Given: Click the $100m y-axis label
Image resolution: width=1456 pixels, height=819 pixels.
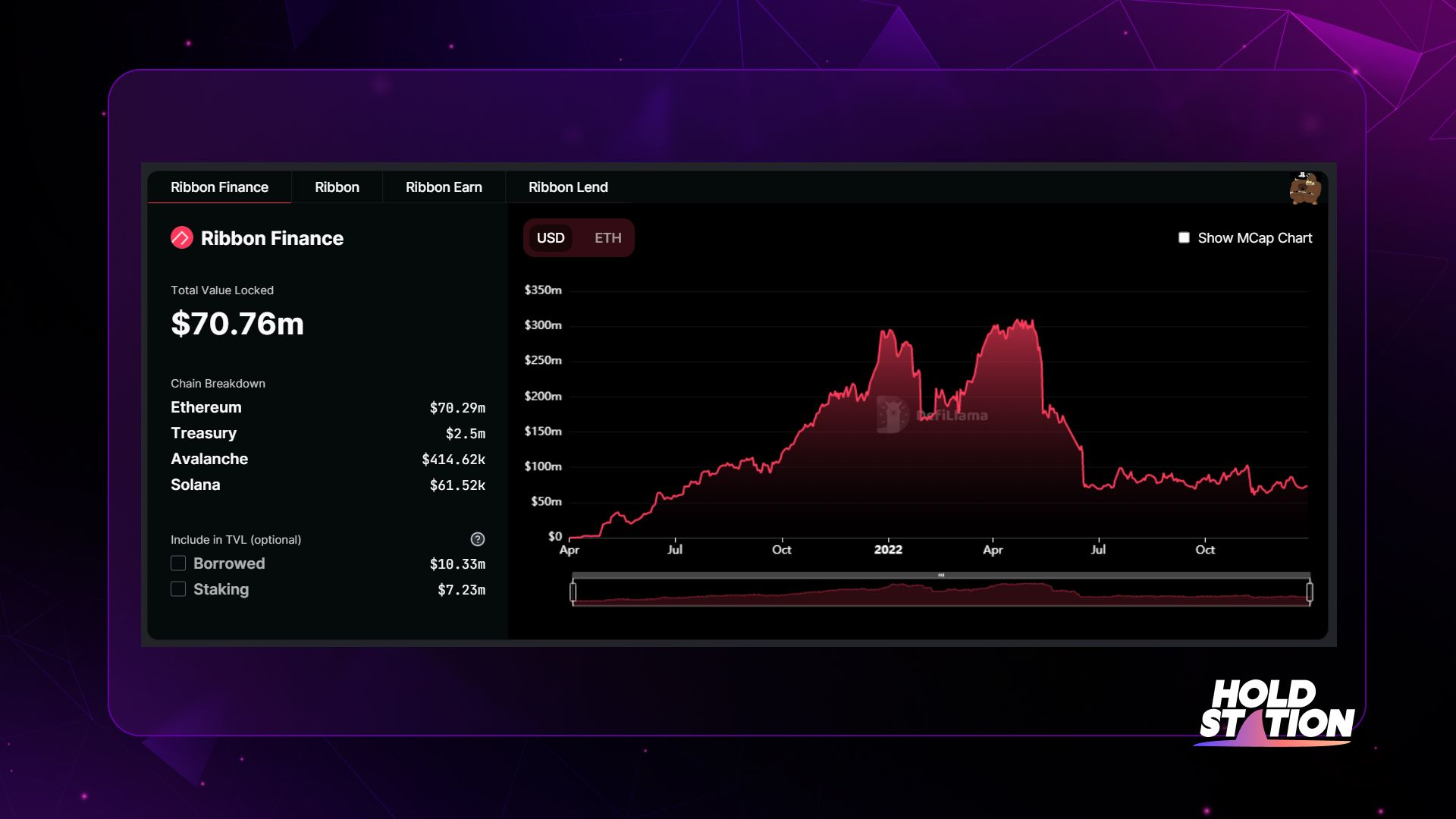Looking at the screenshot, I should (543, 466).
